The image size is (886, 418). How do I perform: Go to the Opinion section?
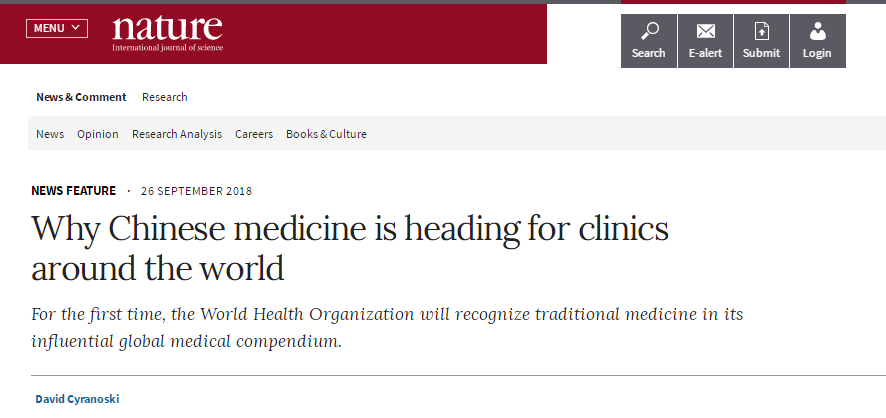pos(98,134)
